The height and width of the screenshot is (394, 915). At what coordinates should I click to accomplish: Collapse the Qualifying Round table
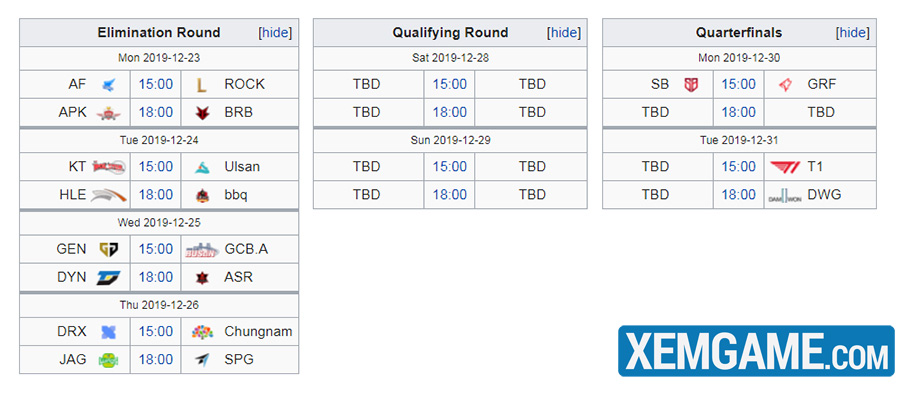coord(564,33)
